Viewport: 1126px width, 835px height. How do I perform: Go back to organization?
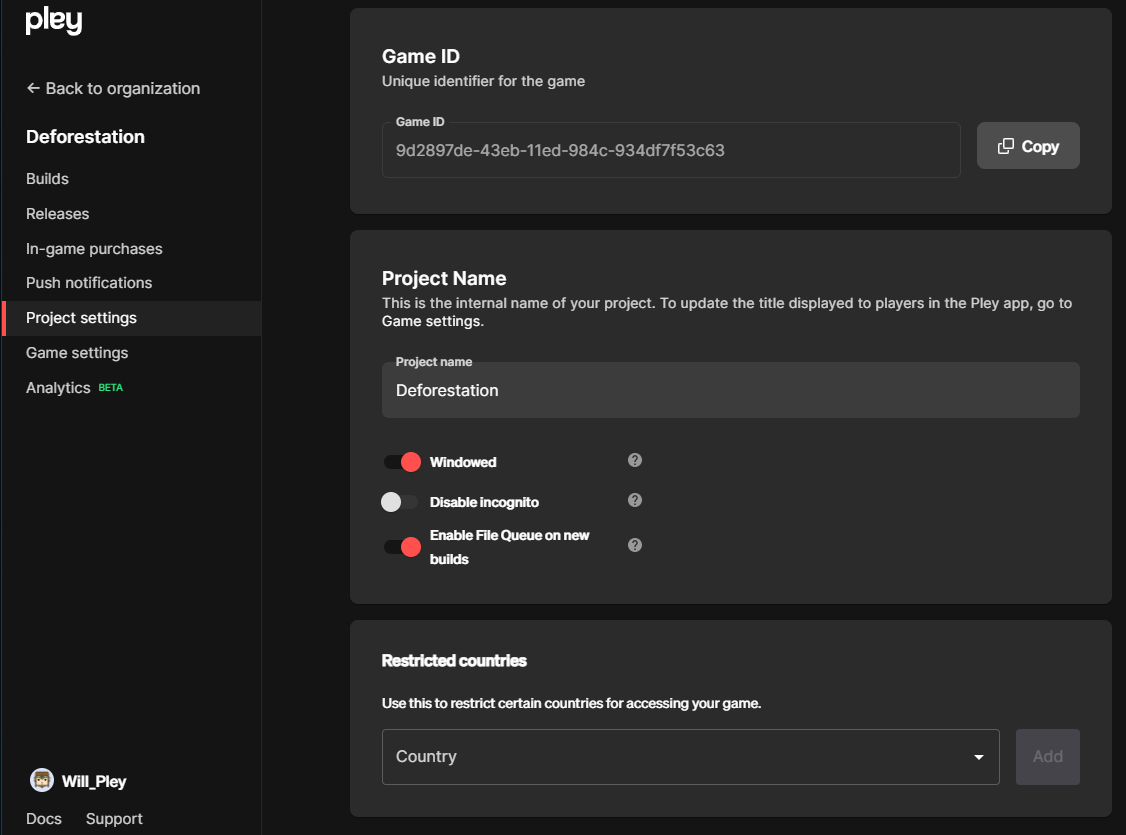click(113, 88)
